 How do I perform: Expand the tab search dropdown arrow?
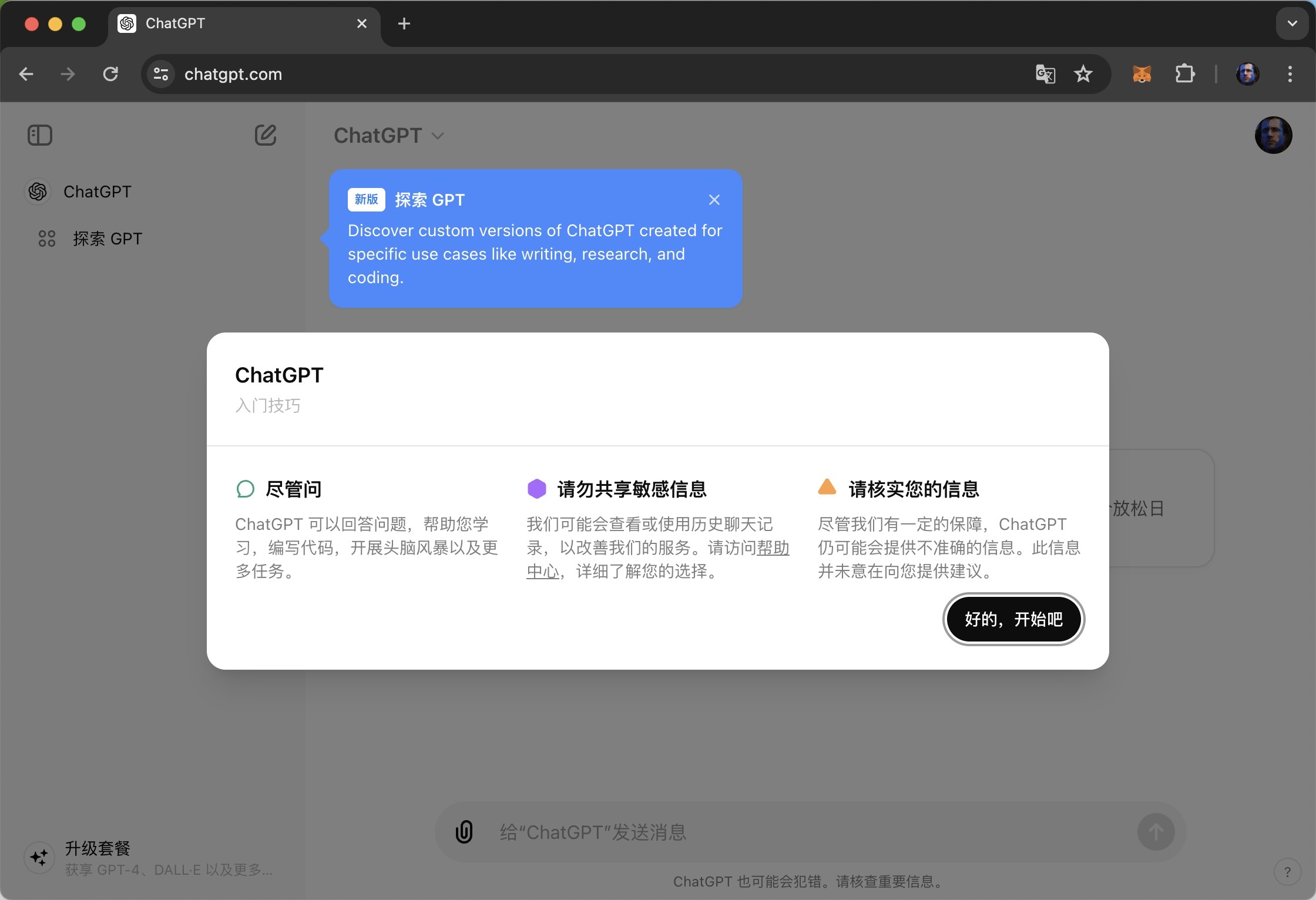pos(1292,23)
